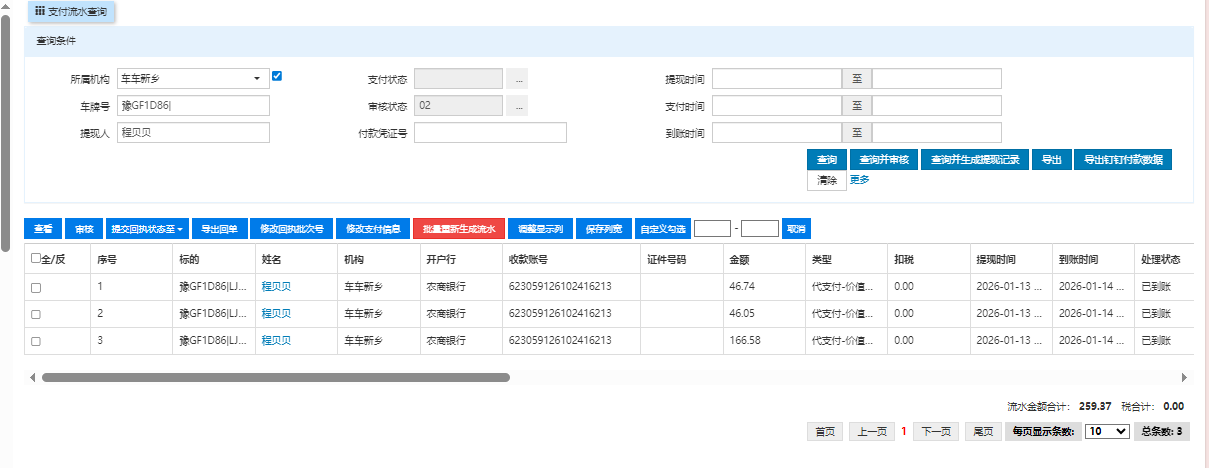The height and width of the screenshot is (468, 1209).
Task: Click the 调整显示列 button
Action: (x=540, y=229)
